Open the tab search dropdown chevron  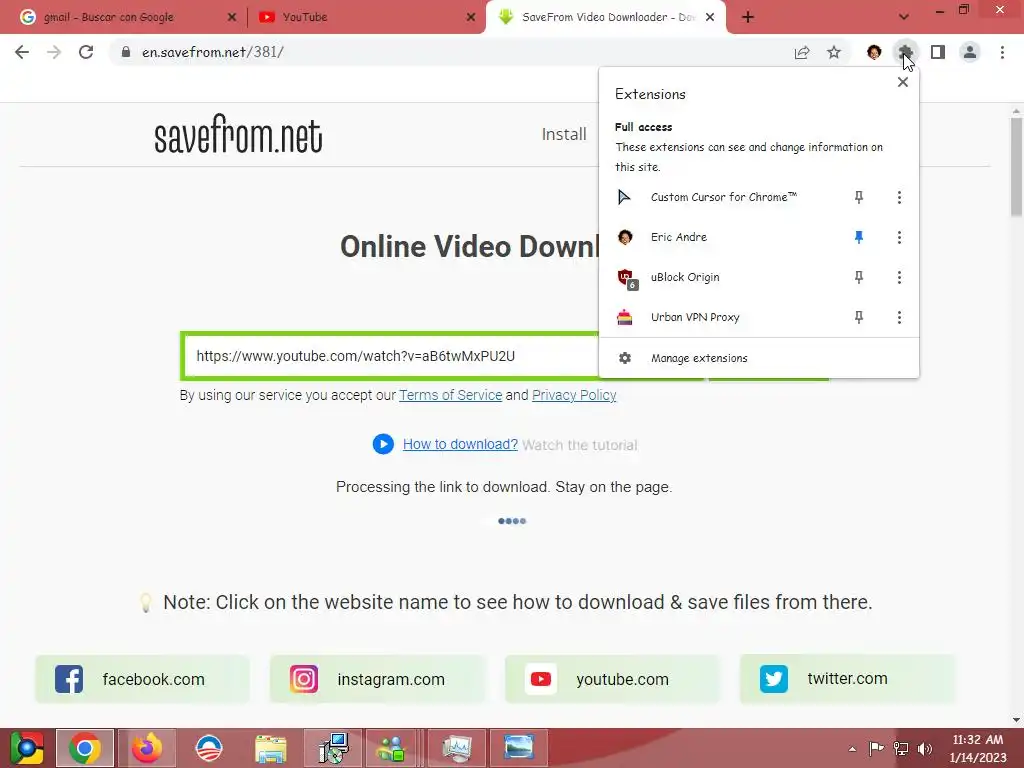point(903,17)
